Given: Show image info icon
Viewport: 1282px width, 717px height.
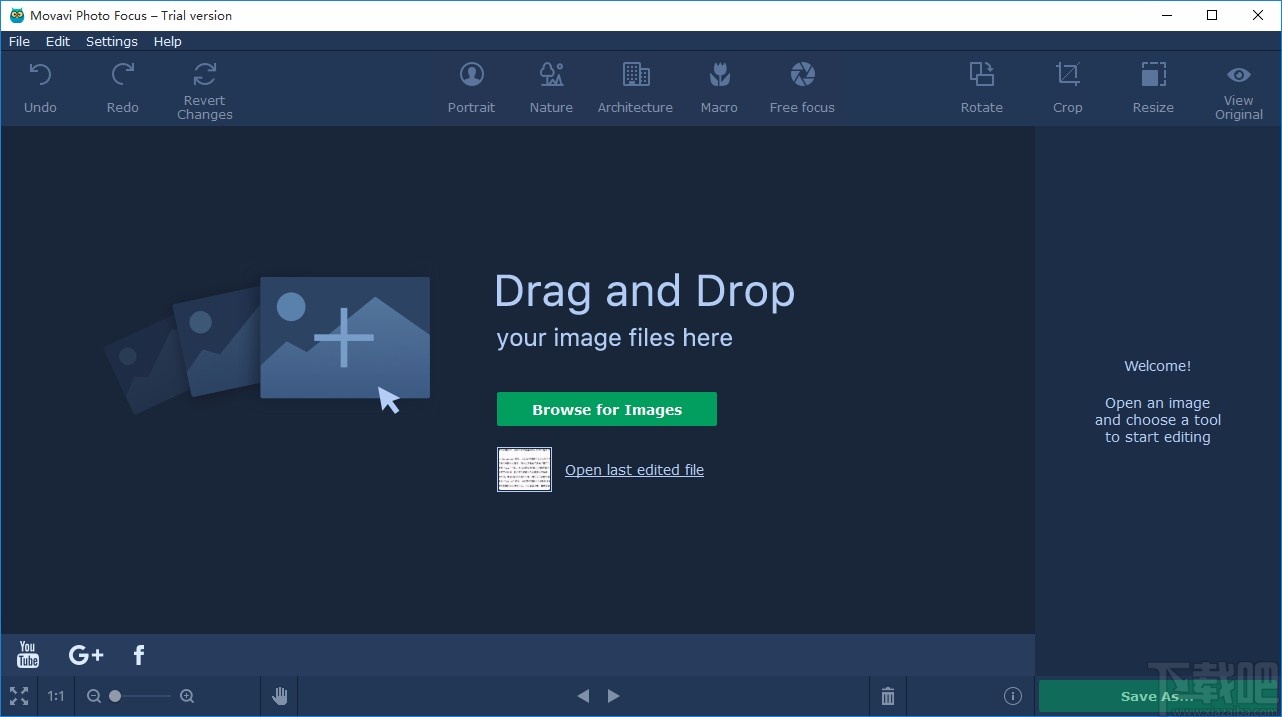Looking at the screenshot, I should point(1012,696).
